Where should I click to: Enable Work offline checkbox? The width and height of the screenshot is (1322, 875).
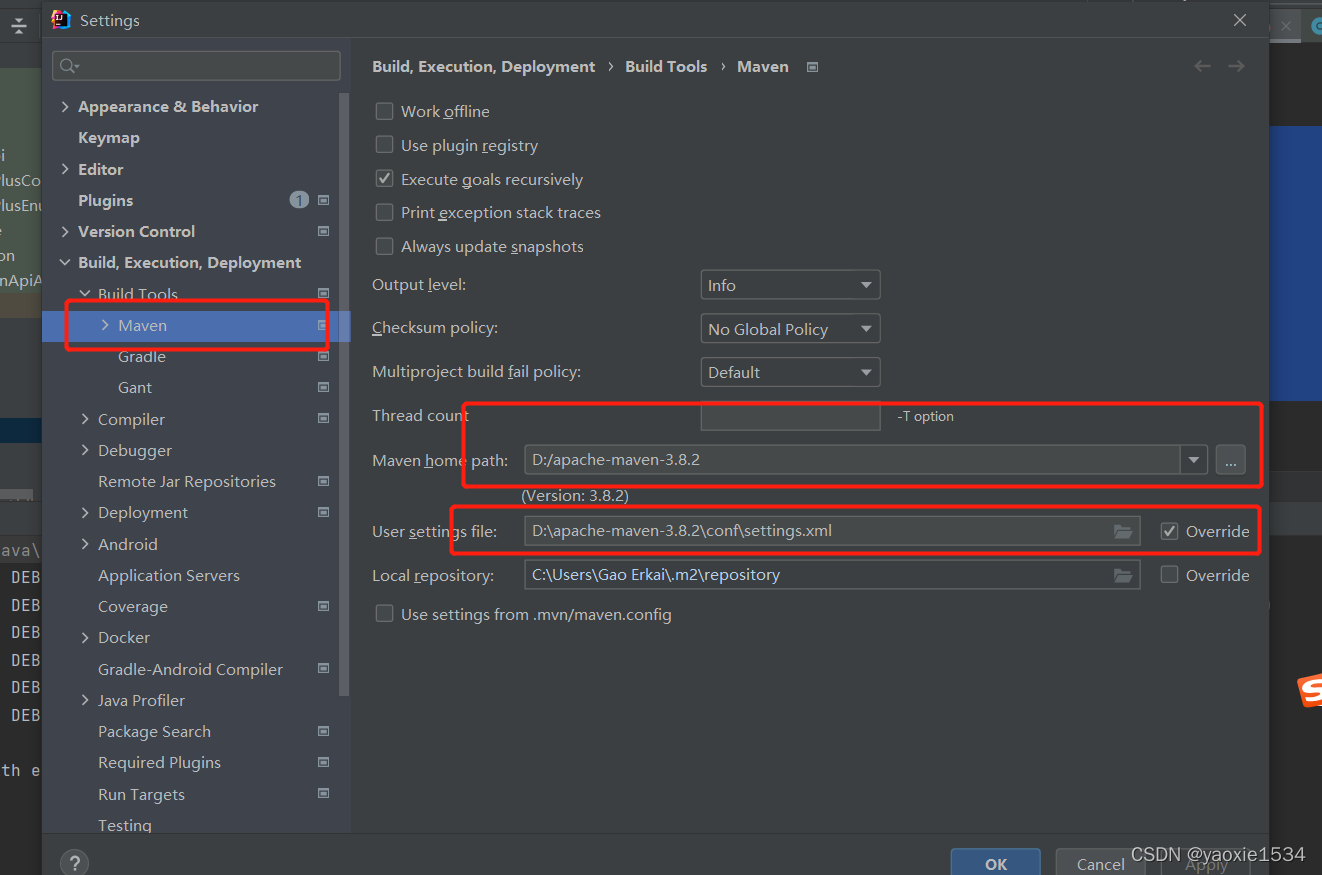tap(384, 111)
